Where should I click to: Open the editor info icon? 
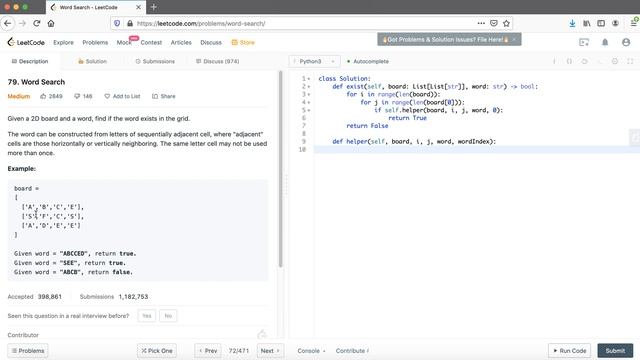(554, 61)
